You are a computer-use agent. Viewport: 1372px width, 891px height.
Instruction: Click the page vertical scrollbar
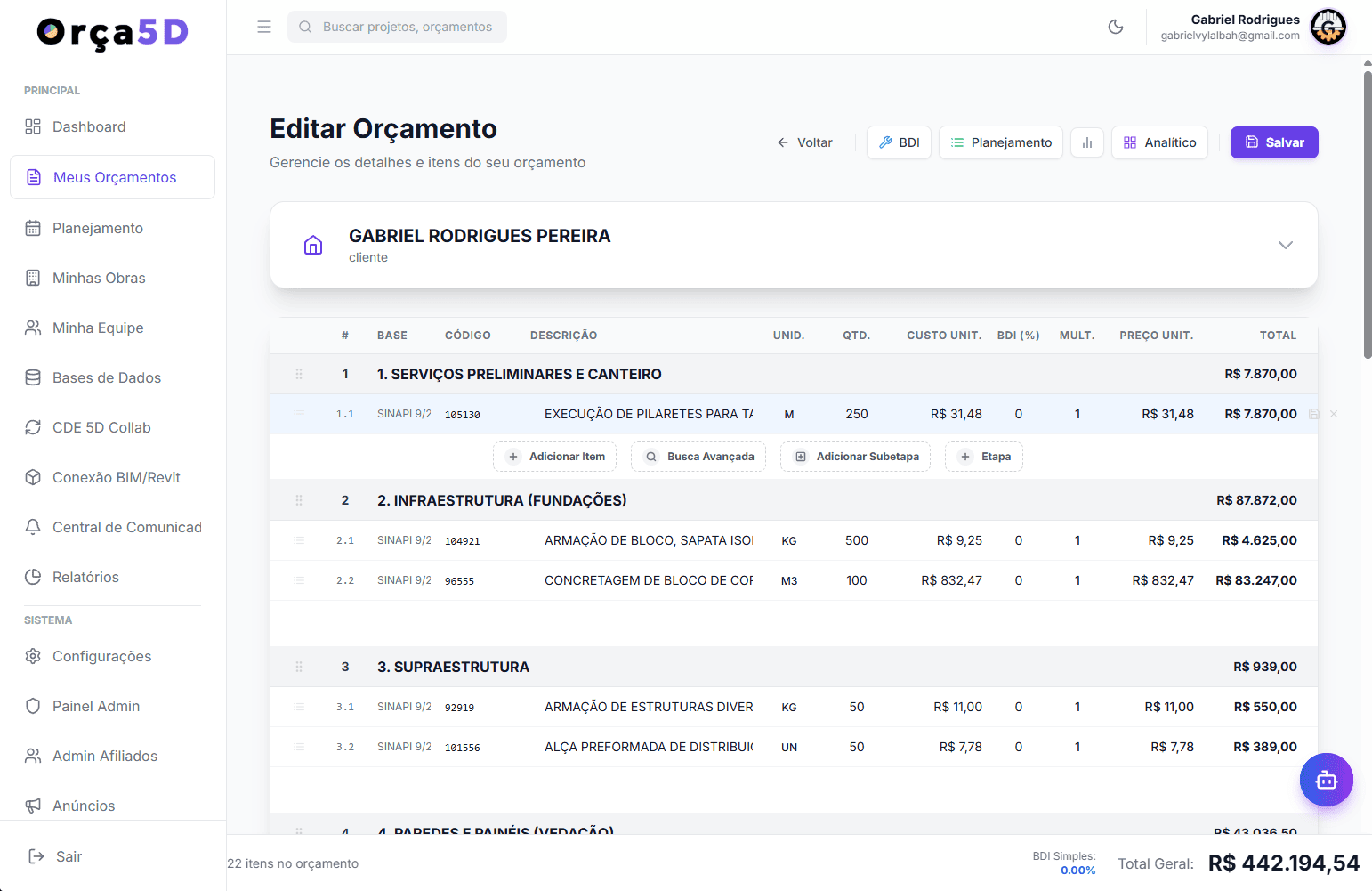1368,214
